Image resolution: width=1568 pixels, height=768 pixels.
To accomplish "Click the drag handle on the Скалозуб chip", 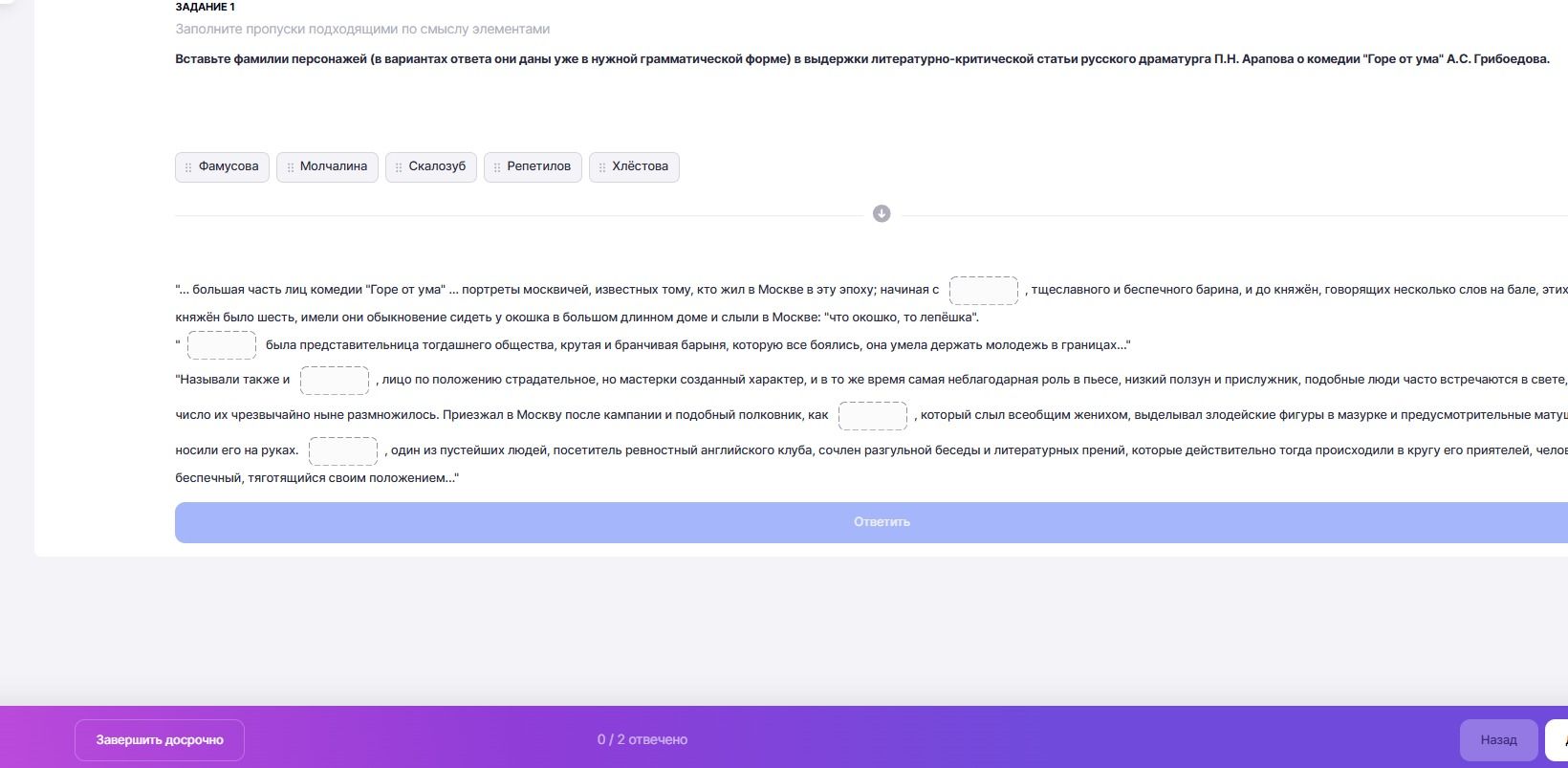I will coord(399,167).
